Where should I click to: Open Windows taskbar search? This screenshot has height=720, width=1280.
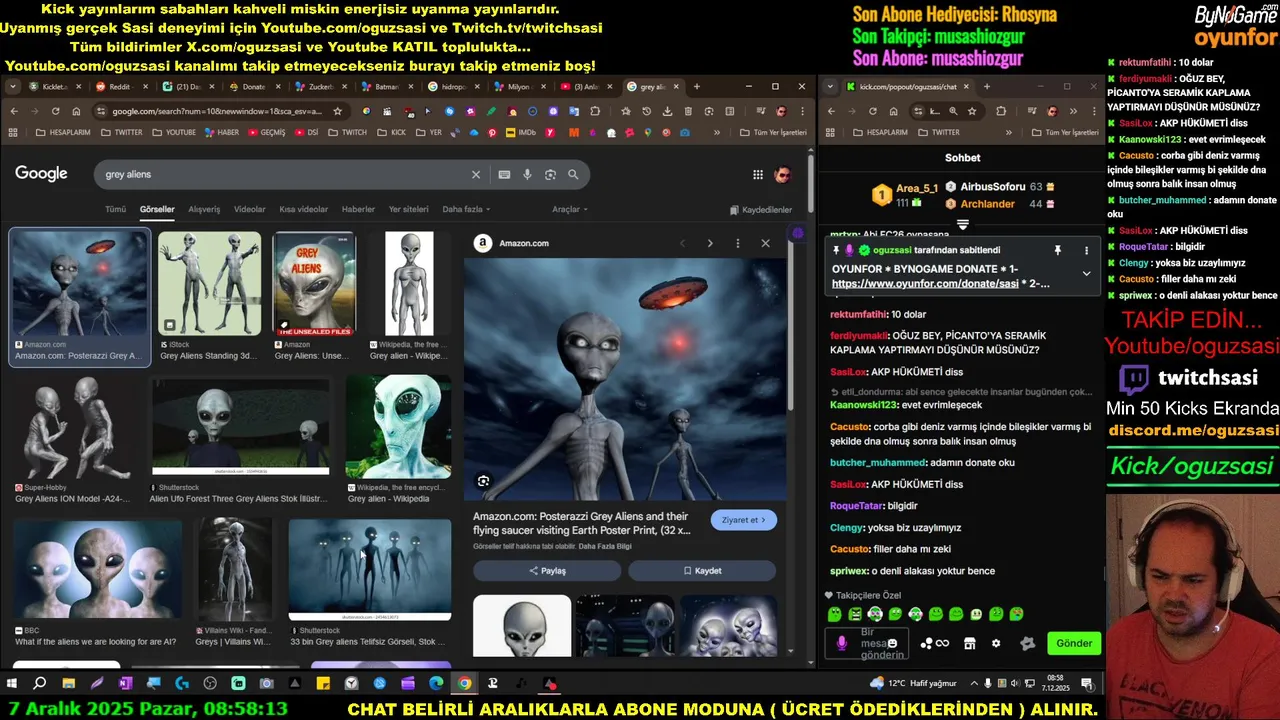coord(40,684)
